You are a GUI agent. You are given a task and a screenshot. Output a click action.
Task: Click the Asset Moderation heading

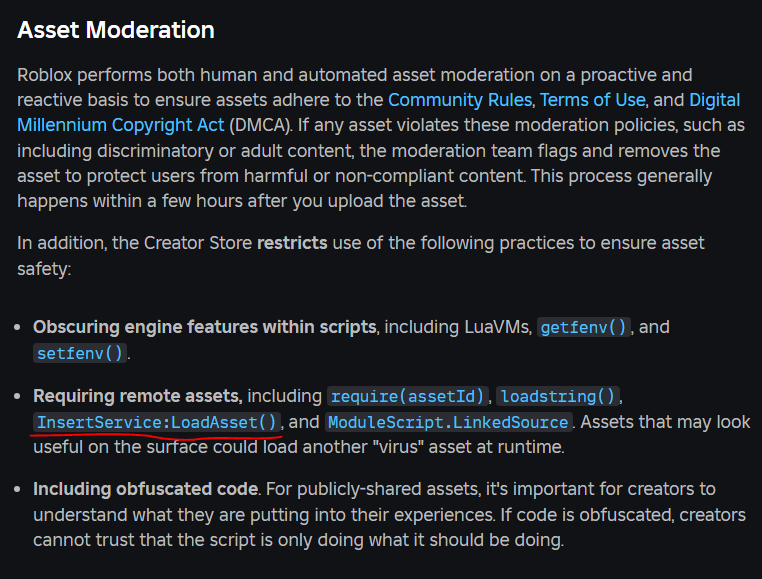click(116, 30)
